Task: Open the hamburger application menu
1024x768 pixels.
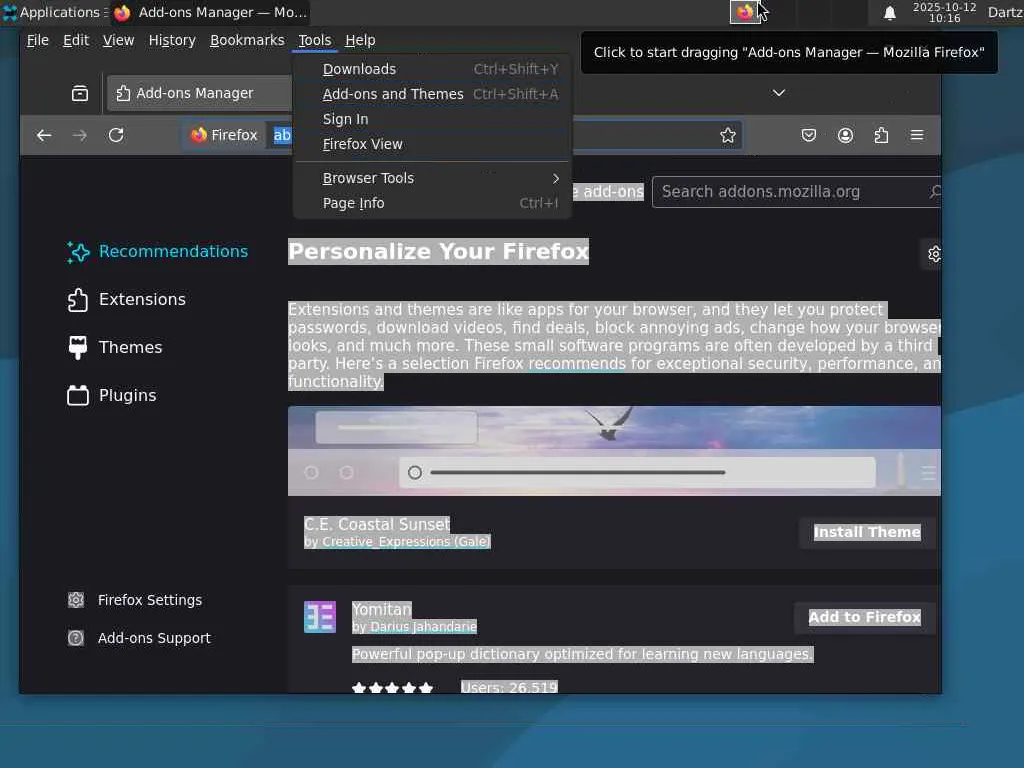Action: (917, 135)
